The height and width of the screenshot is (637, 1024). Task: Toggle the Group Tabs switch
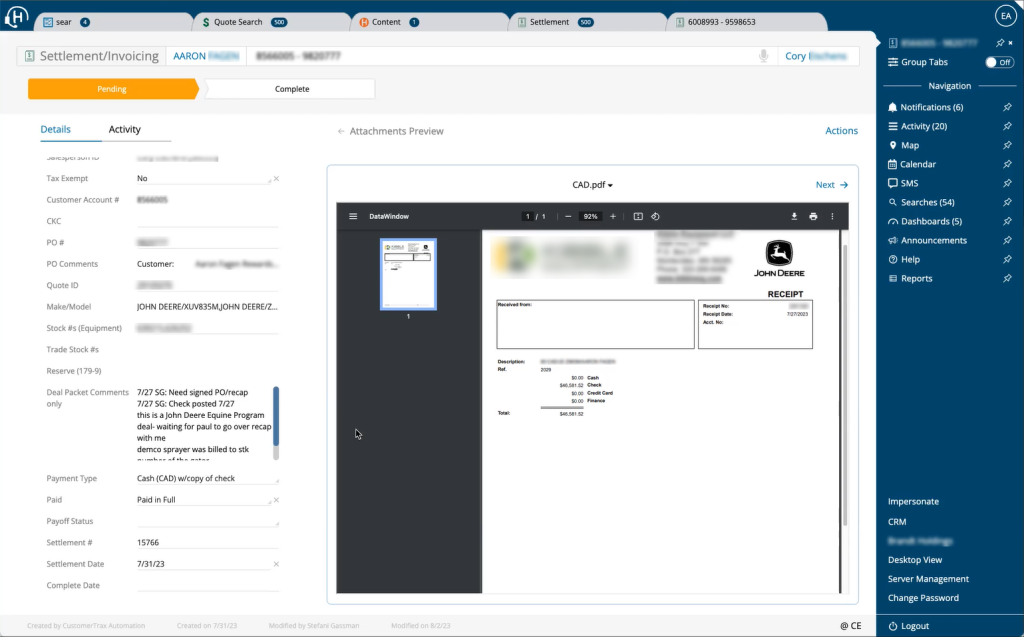click(998, 62)
